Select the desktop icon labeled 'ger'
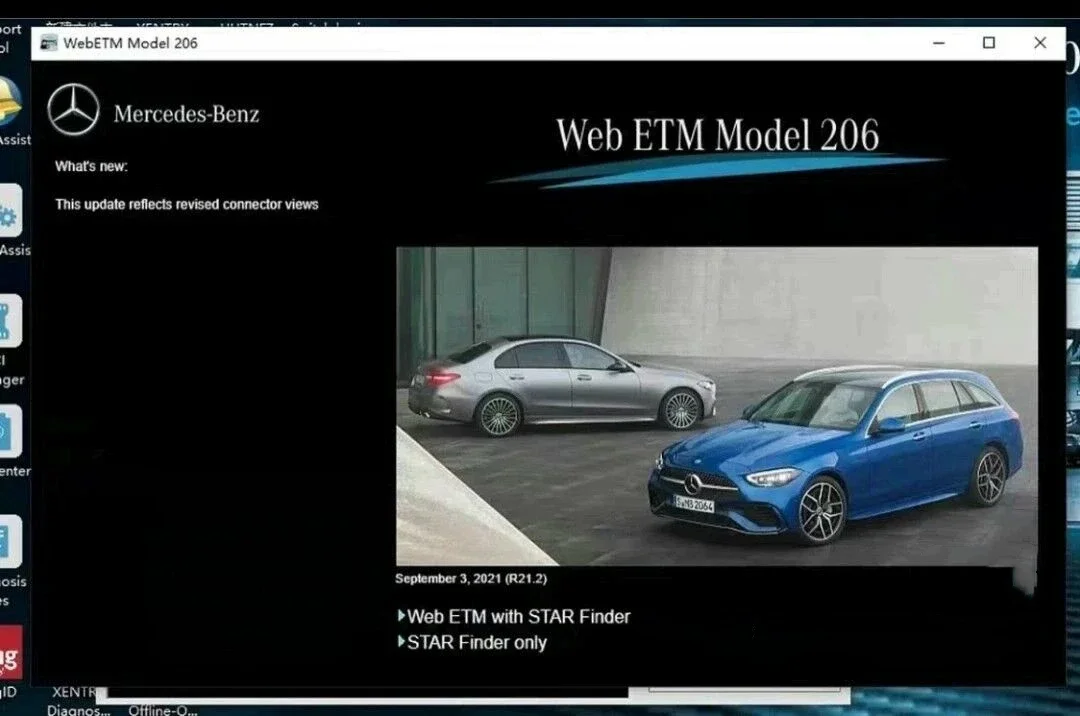This screenshot has width=1080, height=716. [10, 321]
